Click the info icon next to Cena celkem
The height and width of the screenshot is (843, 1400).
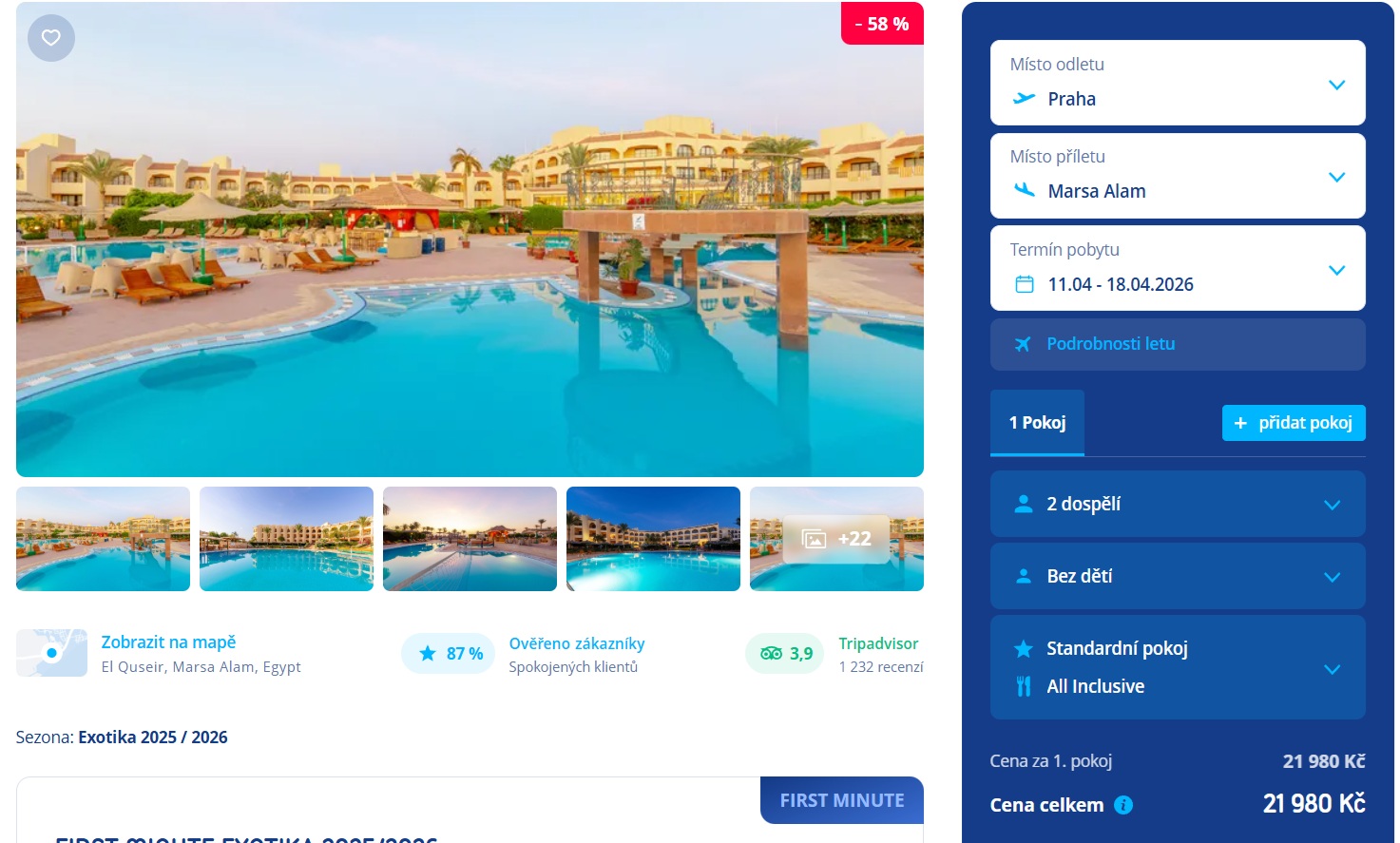click(x=1123, y=805)
